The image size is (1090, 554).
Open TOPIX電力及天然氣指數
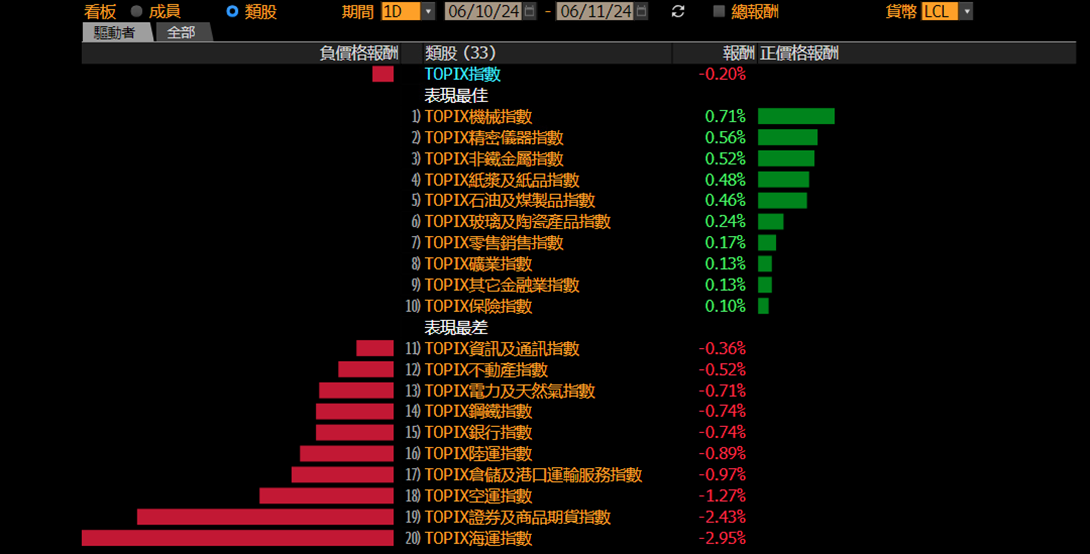coord(510,391)
